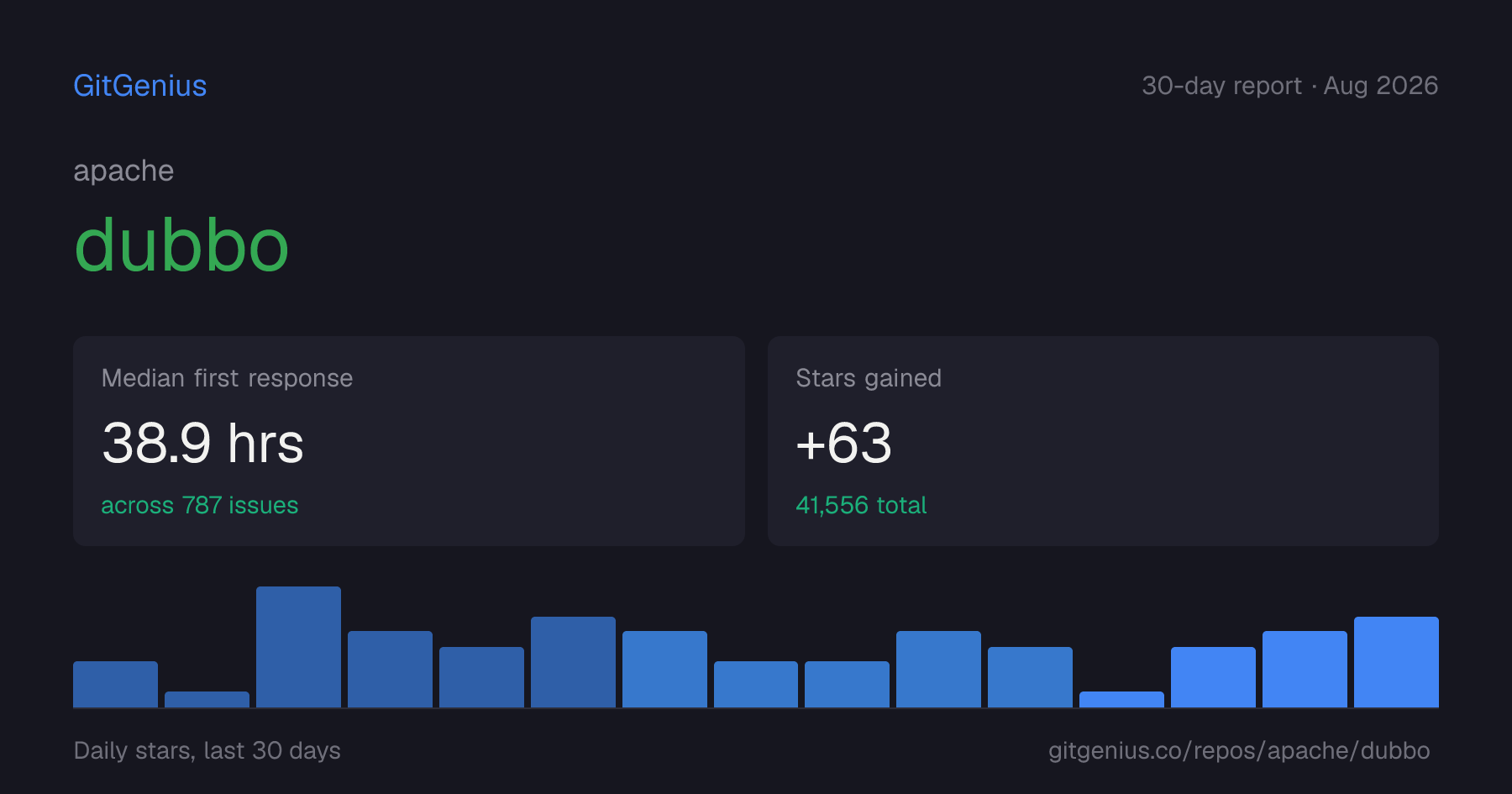Click the "Stars gained" label
The image size is (1512, 794).
[869, 378]
